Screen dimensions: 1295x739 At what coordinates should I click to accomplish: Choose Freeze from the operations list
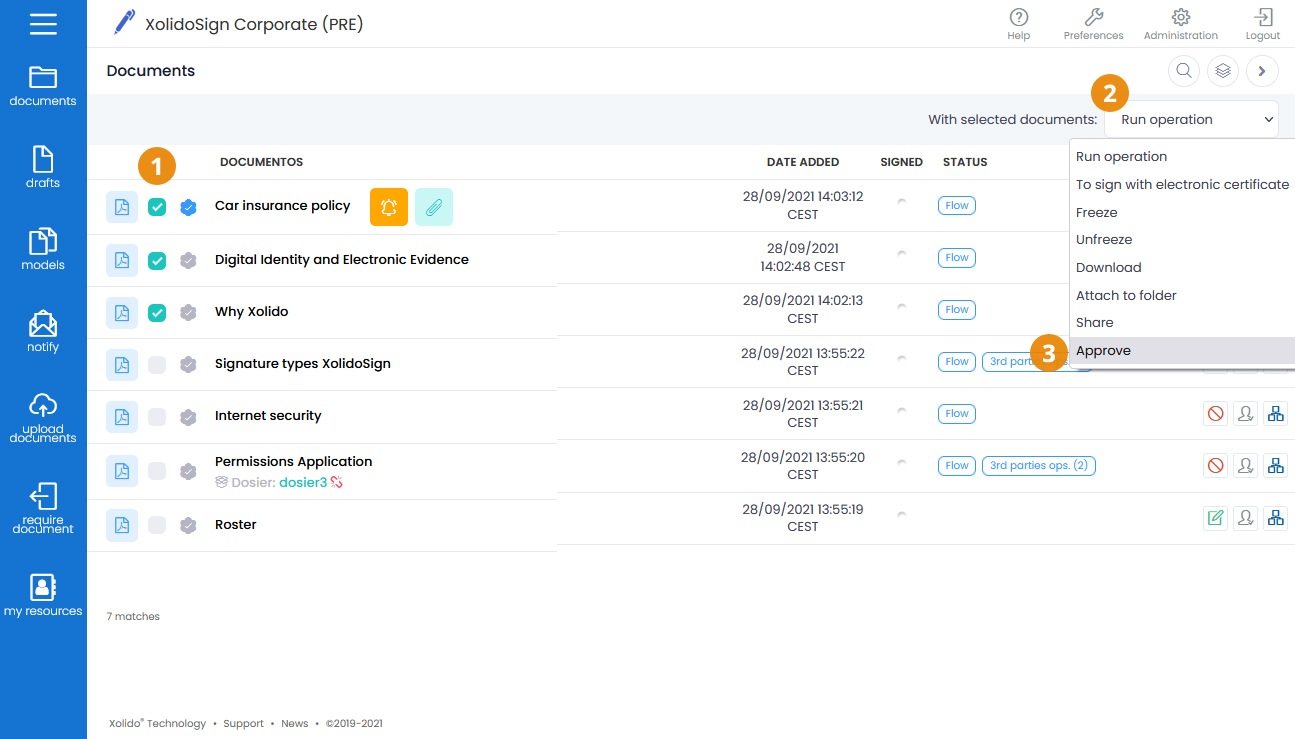(1183, 213)
